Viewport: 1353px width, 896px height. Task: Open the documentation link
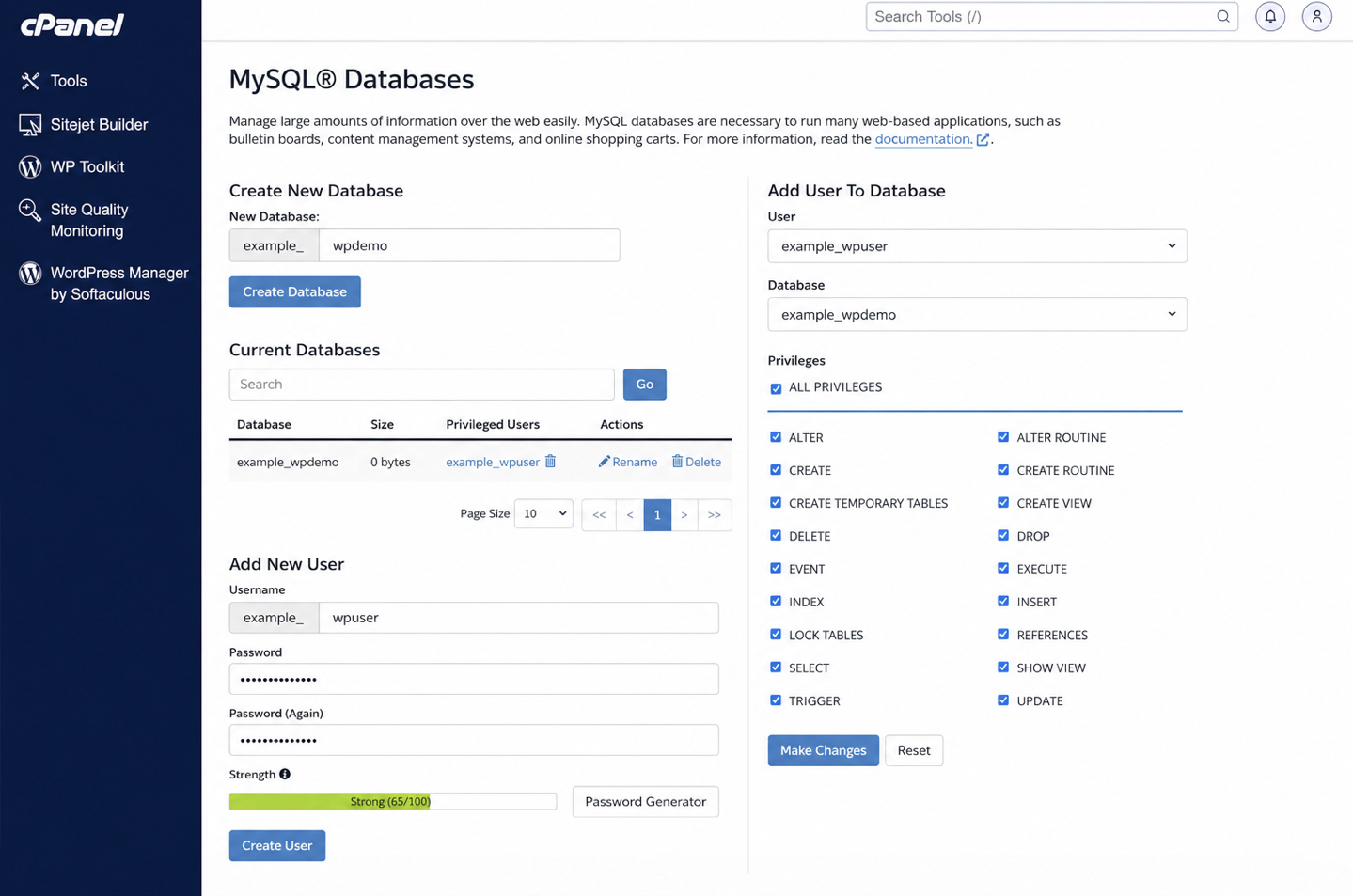[923, 139]
